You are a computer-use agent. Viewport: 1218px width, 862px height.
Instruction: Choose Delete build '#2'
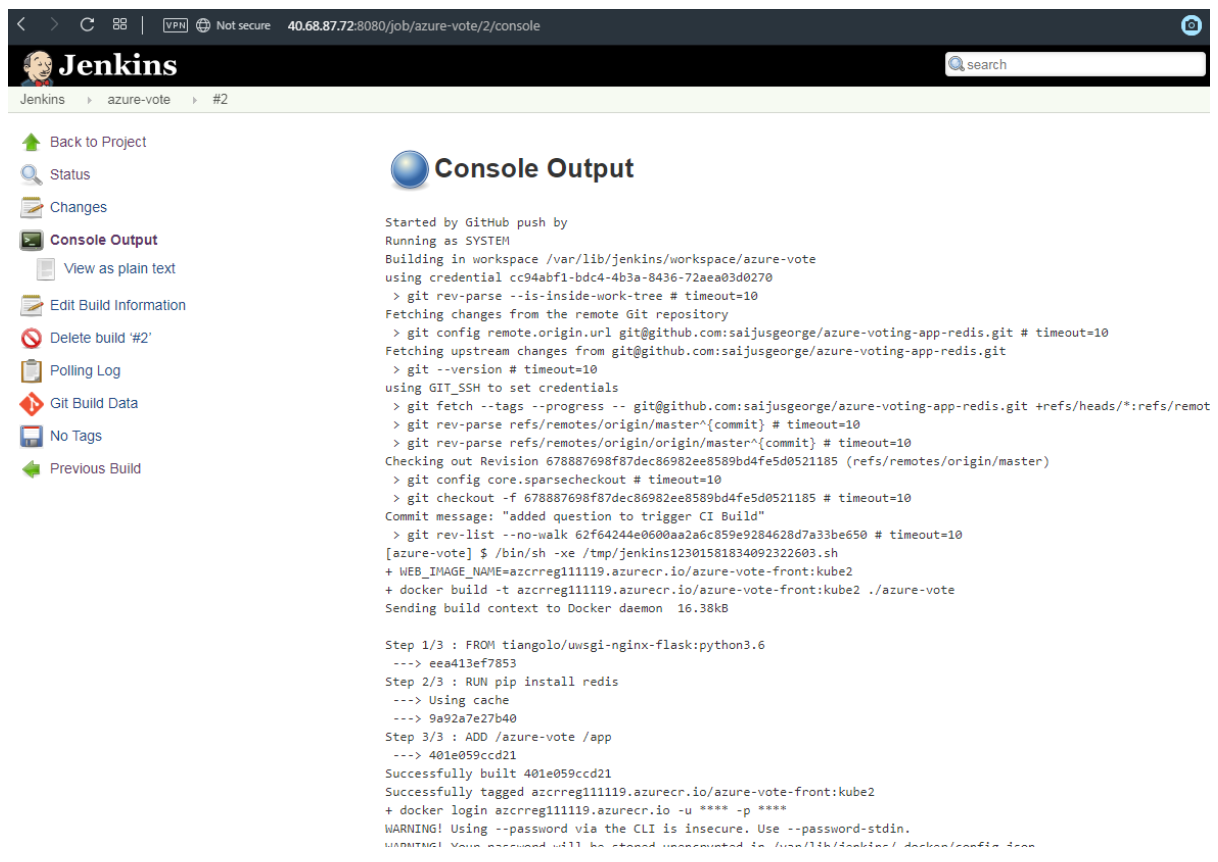[x=100, y=338]
